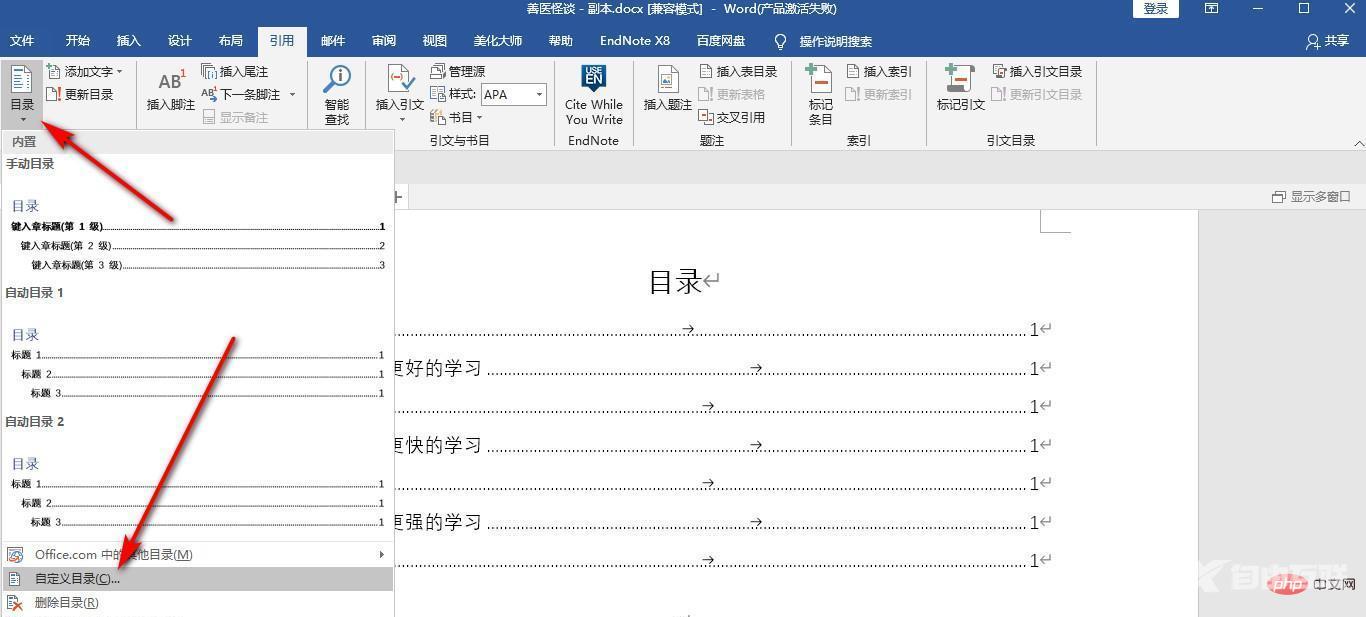Click the Share button
1366x617 pixels.
(x=1327, y=41)
